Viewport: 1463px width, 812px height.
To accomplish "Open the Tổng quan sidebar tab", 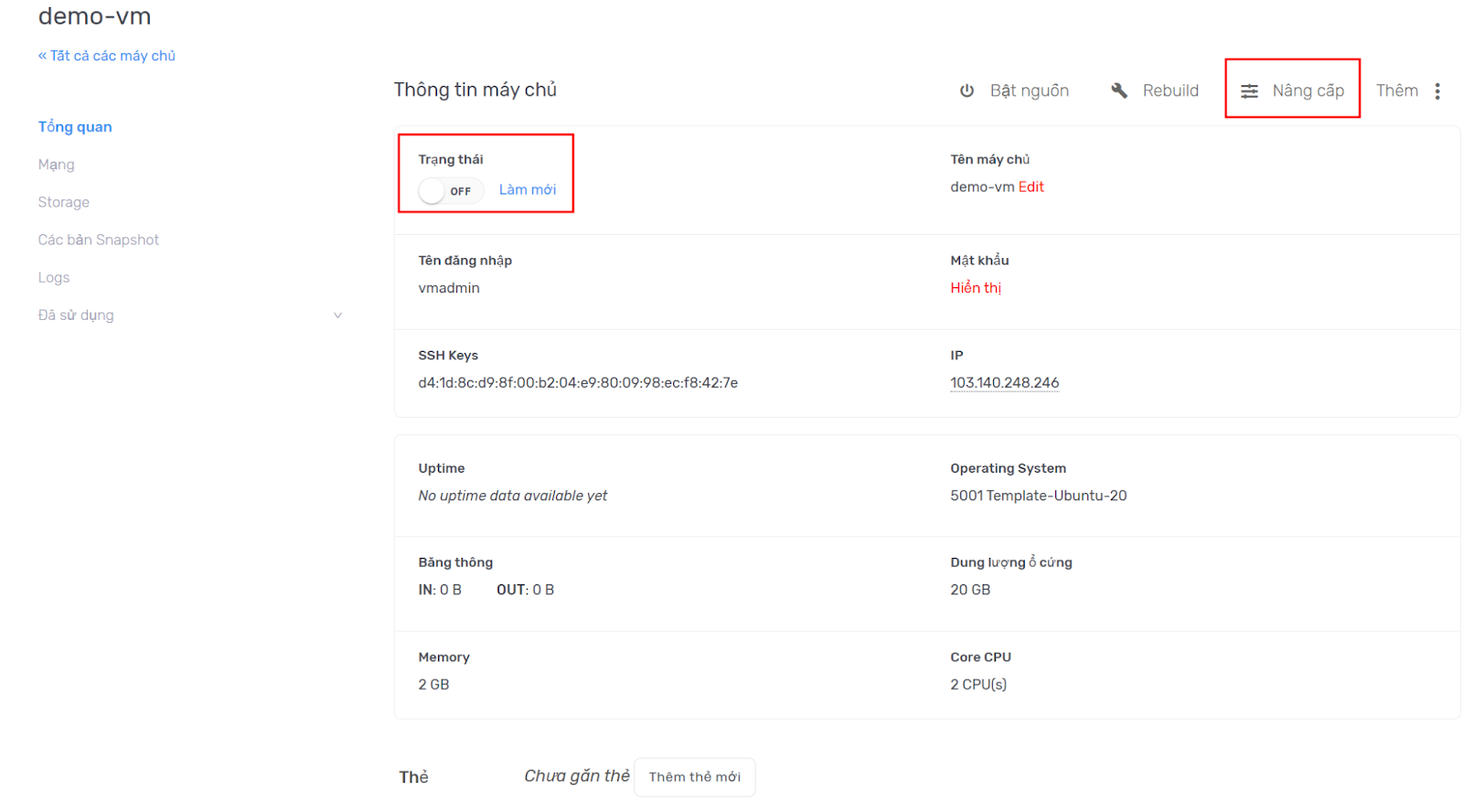I will pos(75,127).
